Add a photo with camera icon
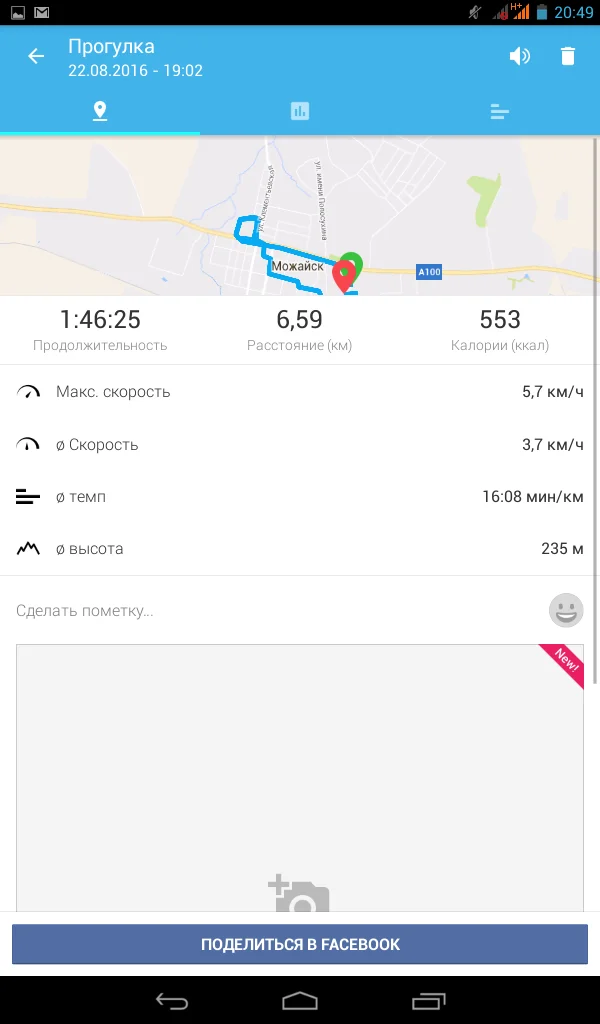 (299, 896)
